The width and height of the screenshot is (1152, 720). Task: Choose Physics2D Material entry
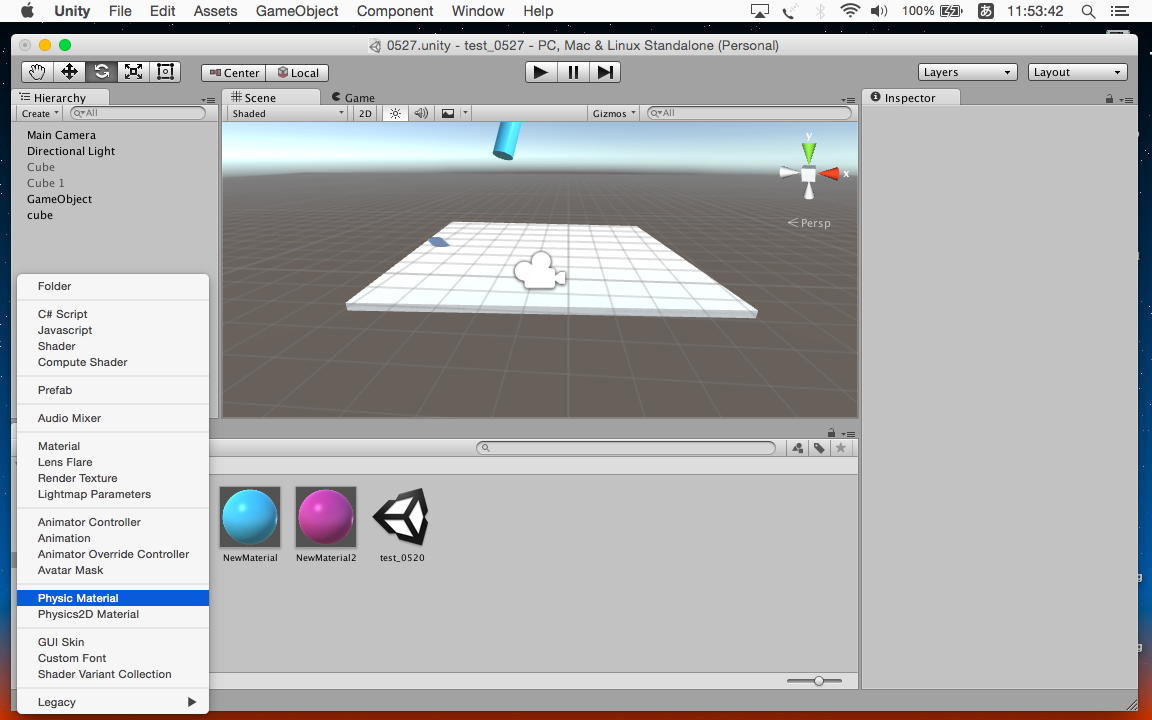click(x=113, y=614)
